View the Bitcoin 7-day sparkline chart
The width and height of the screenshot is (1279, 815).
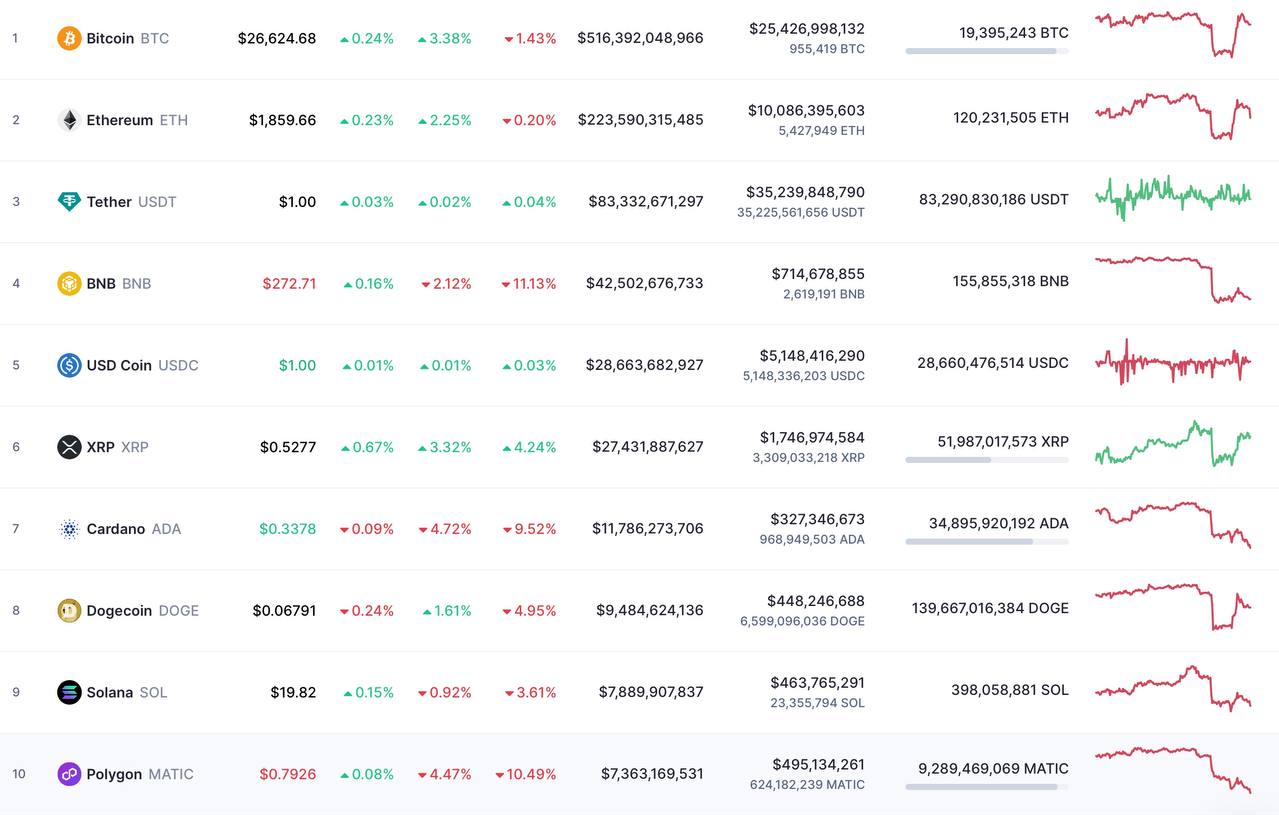(1172, 33)
